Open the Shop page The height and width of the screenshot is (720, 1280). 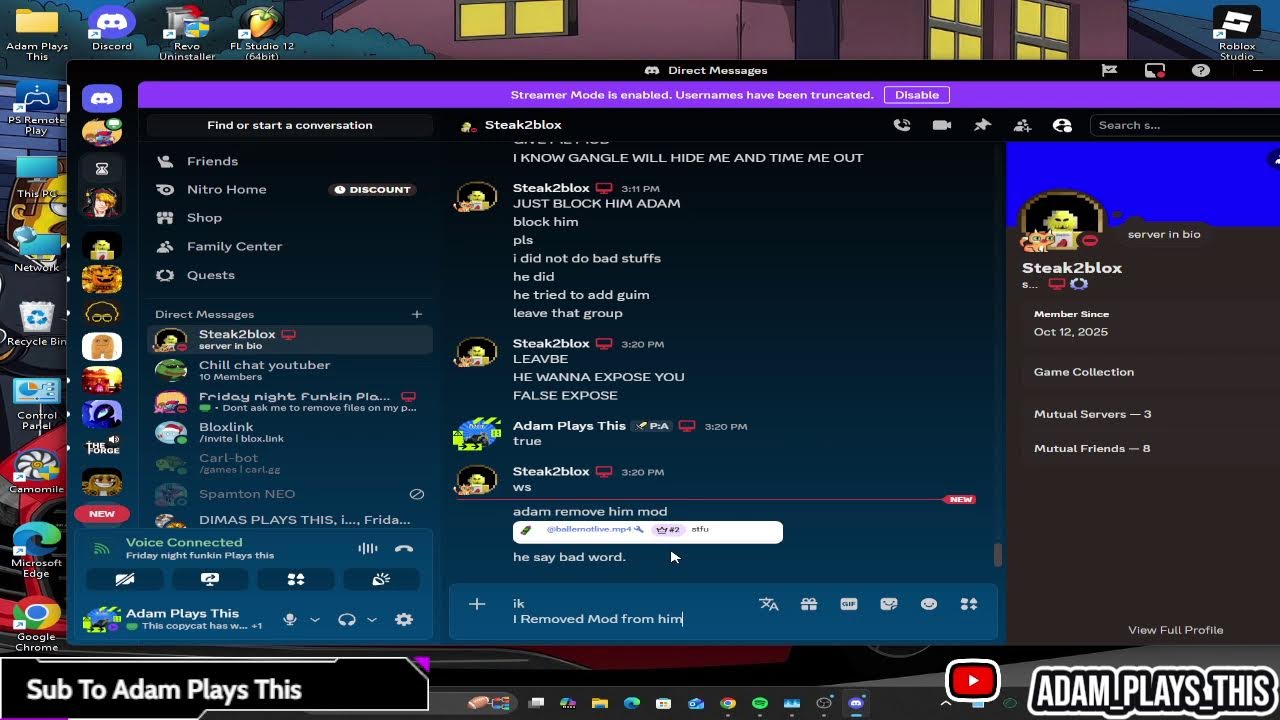(x=290, y=217)
